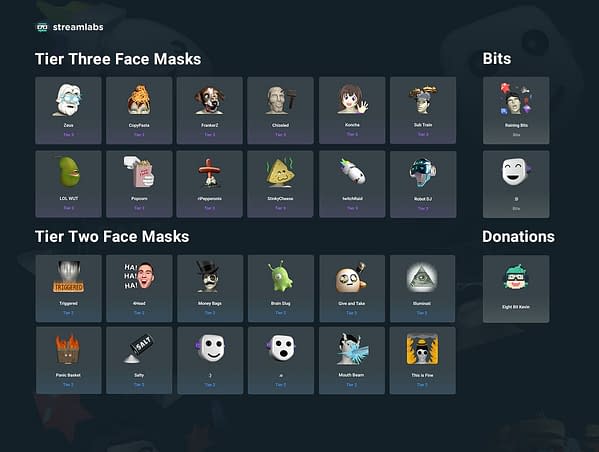
Task: Choose the LOL WUT pear mask
Action: click(x=68, y=184)
